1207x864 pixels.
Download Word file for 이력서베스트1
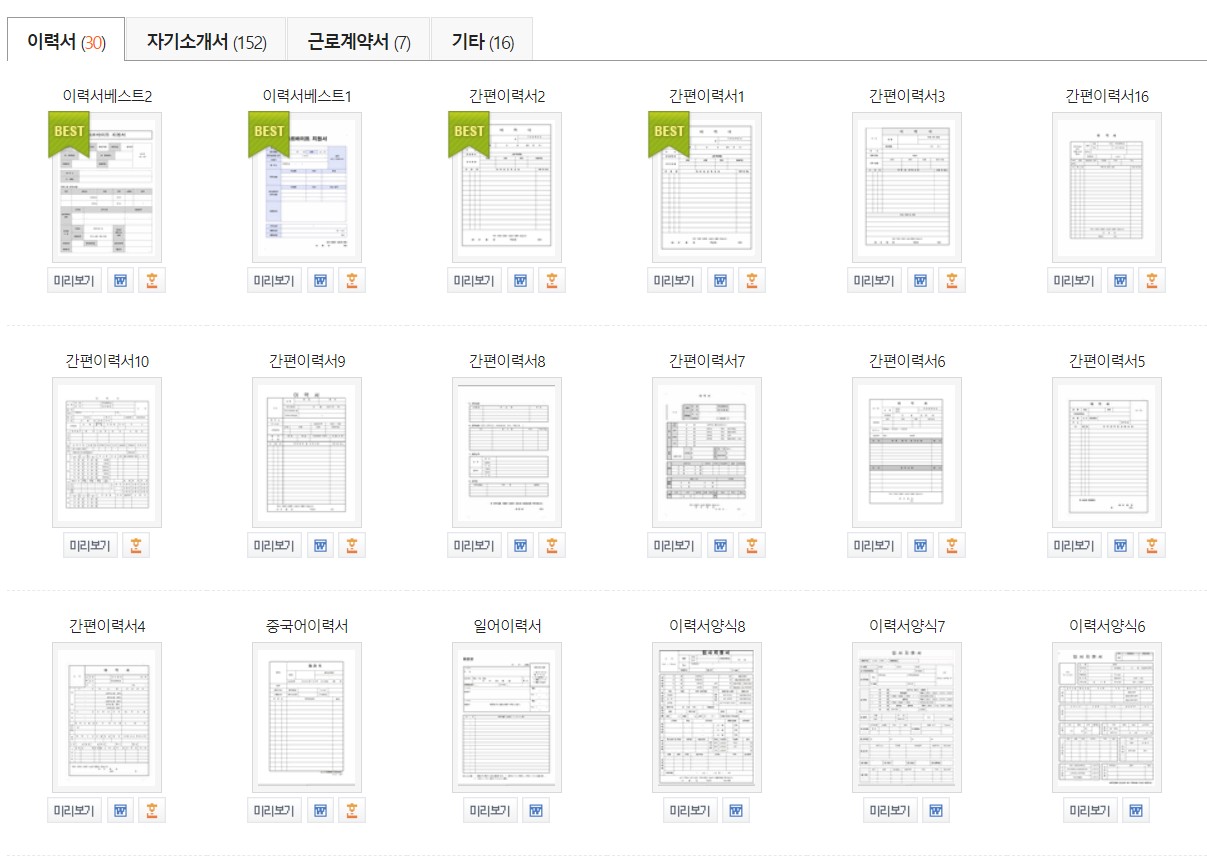point(320,280)
